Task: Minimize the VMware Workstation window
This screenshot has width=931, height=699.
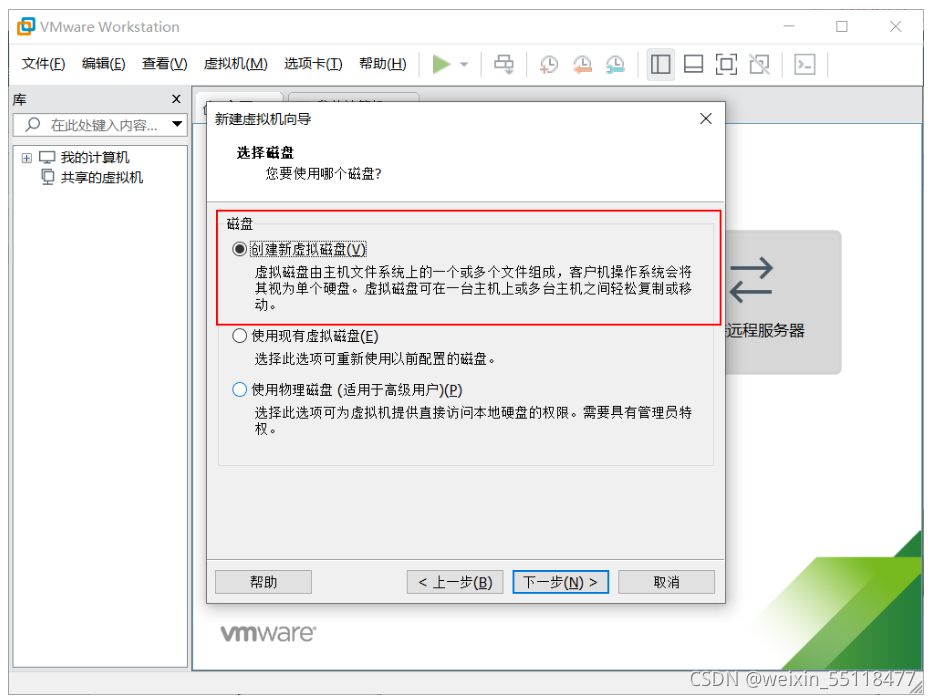Action: coord(788,27)
